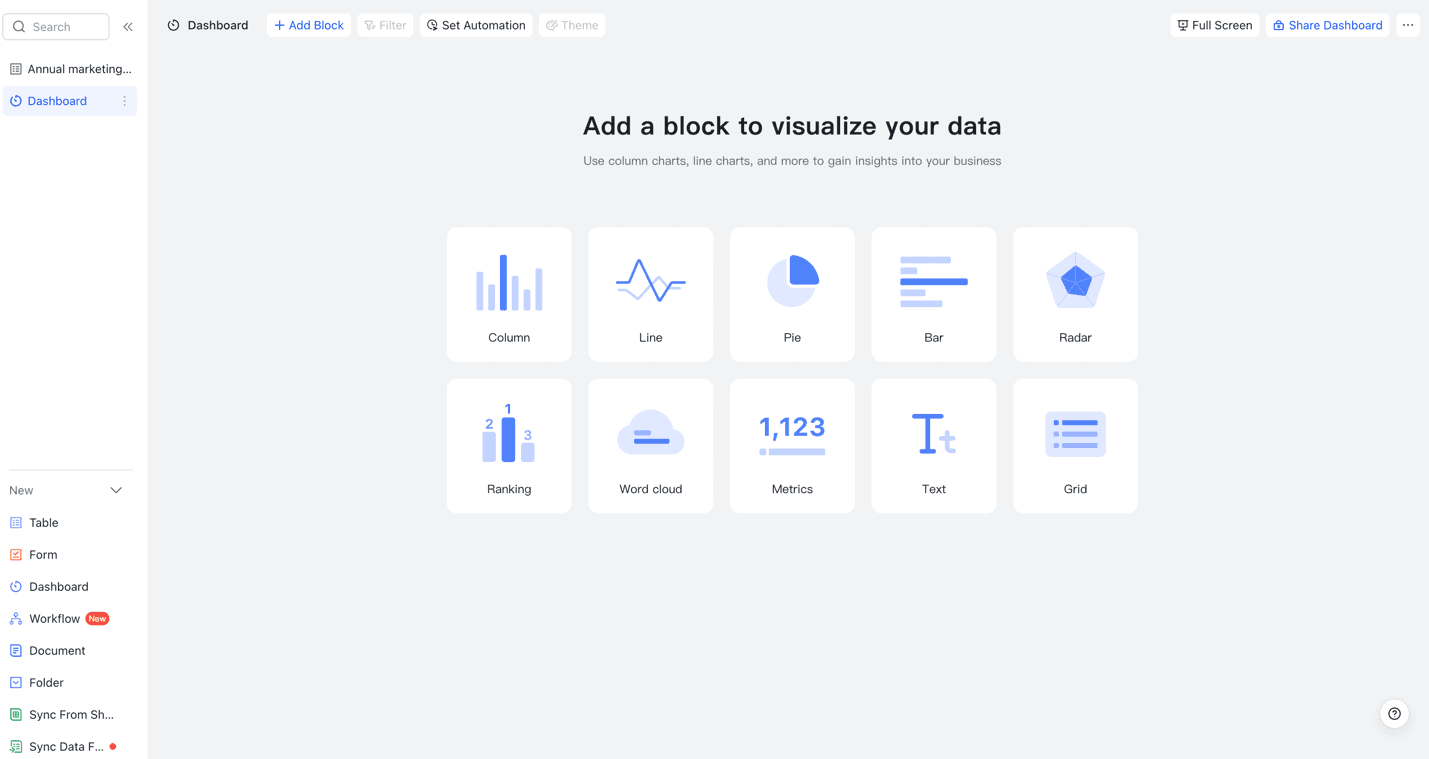Collapse the New section in the sidebar
1429x759 pixels.
(115, 490)
